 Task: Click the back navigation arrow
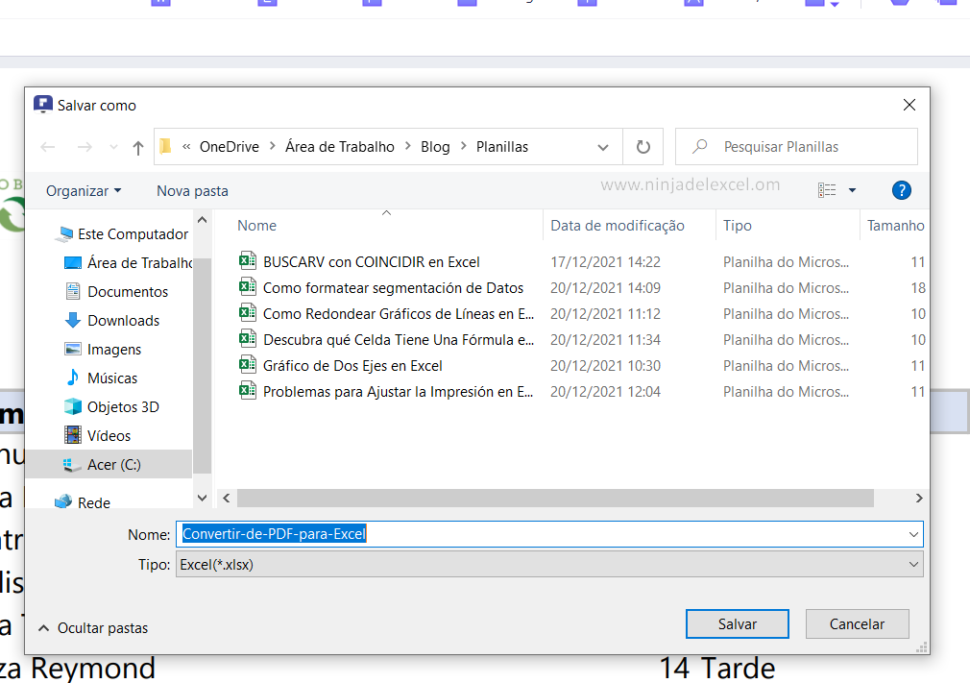click(47, 146)
